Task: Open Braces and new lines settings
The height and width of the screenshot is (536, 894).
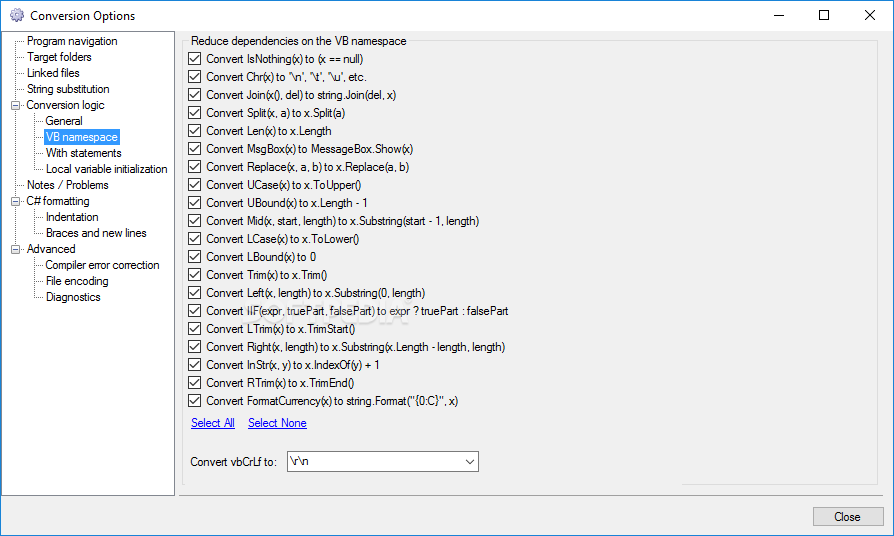Action: [x=96, y=233]
